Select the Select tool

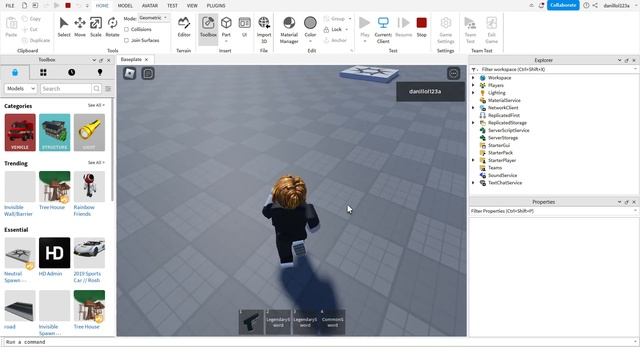coord(64,27)
